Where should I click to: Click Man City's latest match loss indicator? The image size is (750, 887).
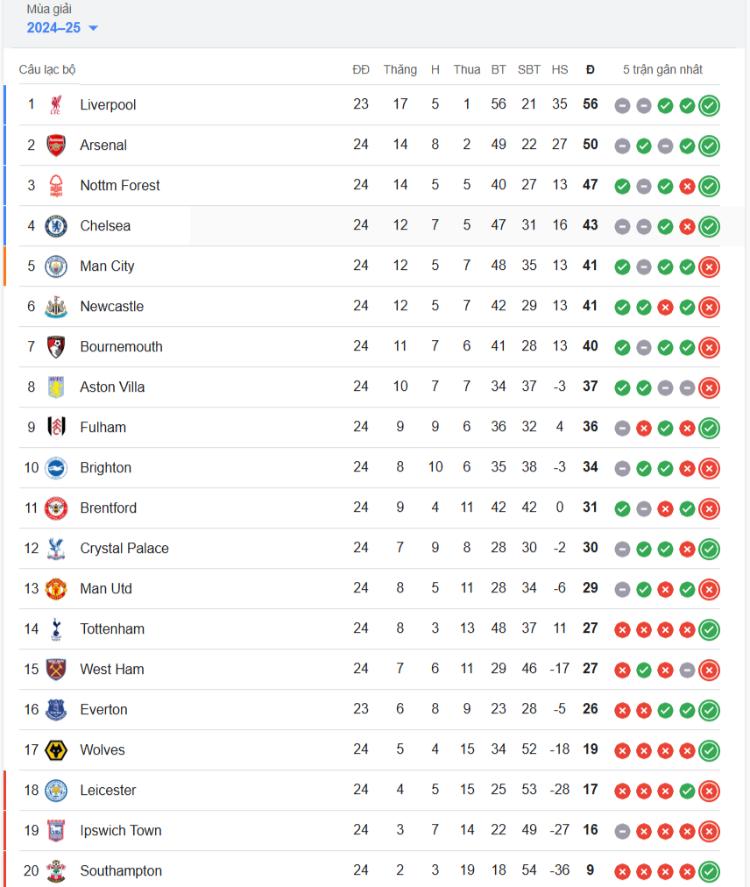[709, 267]
